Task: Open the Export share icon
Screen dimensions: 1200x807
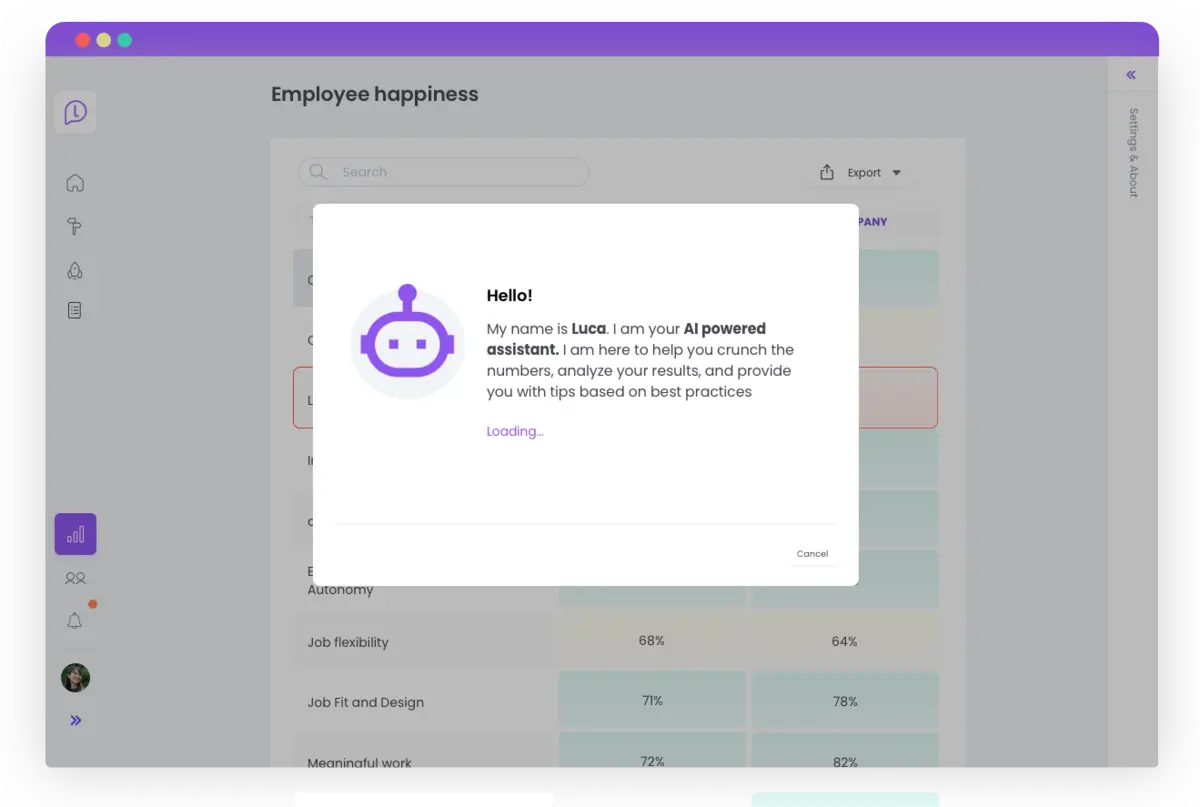Action: 827,171
